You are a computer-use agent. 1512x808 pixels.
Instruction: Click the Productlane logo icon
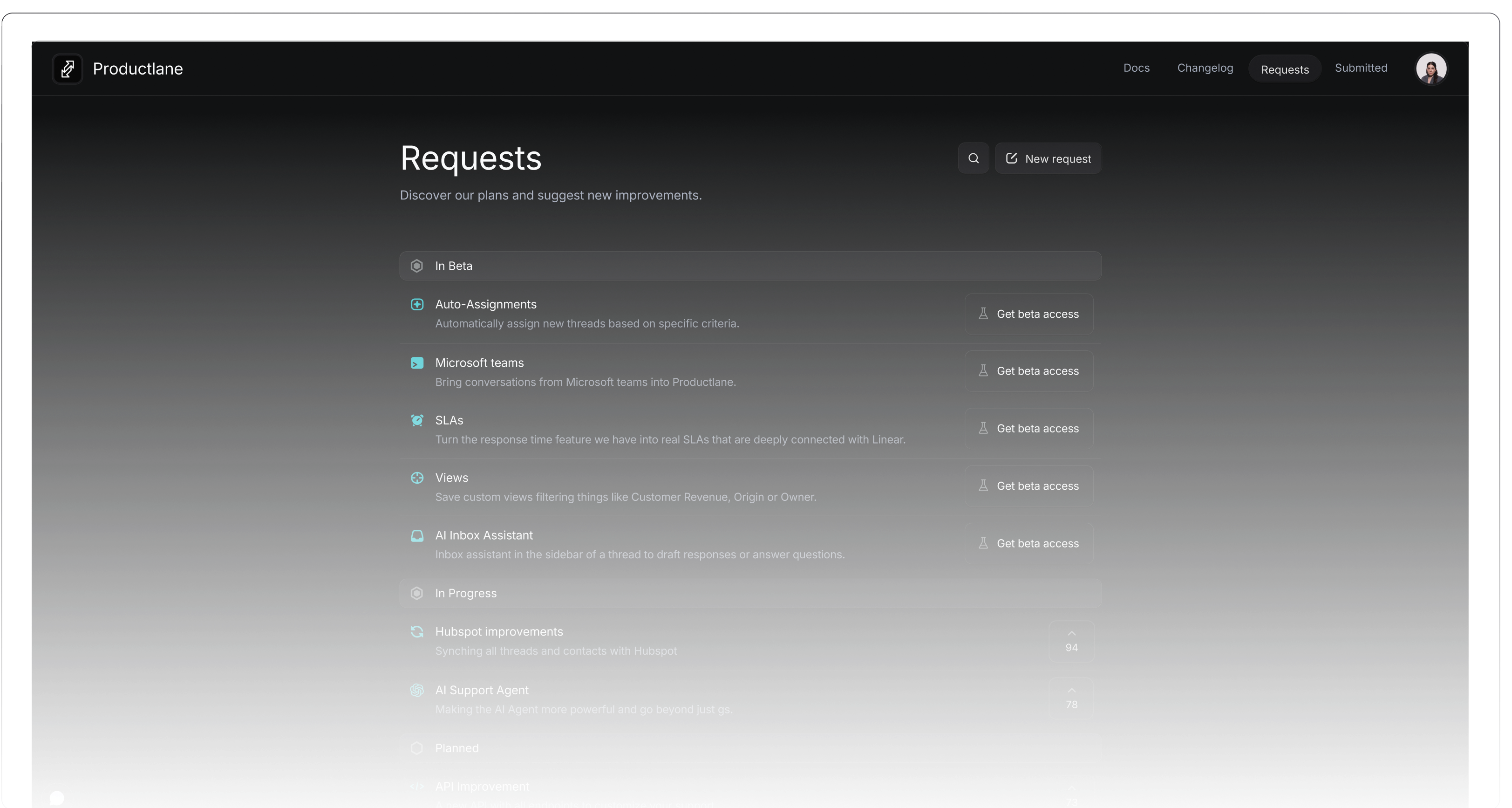pos(68,68)
